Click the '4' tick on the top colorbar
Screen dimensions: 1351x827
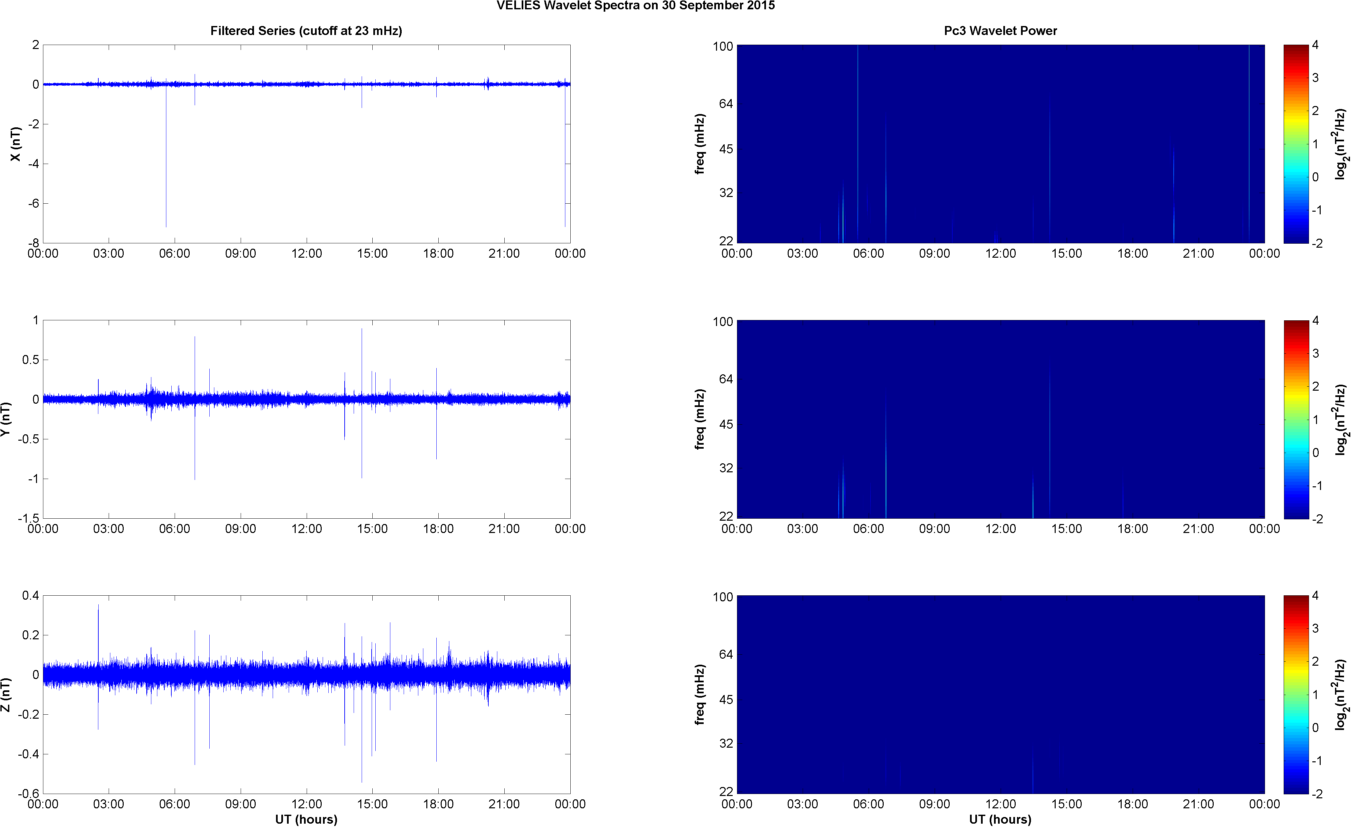1317,45
